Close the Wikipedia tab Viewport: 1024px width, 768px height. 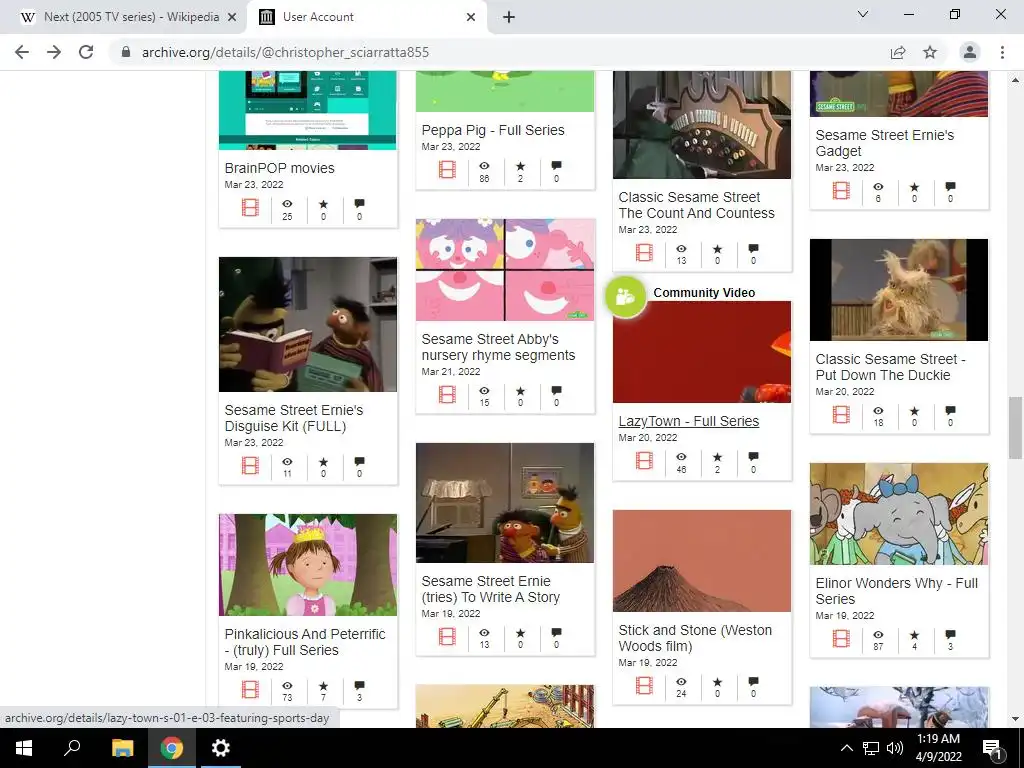coord(232,17)
